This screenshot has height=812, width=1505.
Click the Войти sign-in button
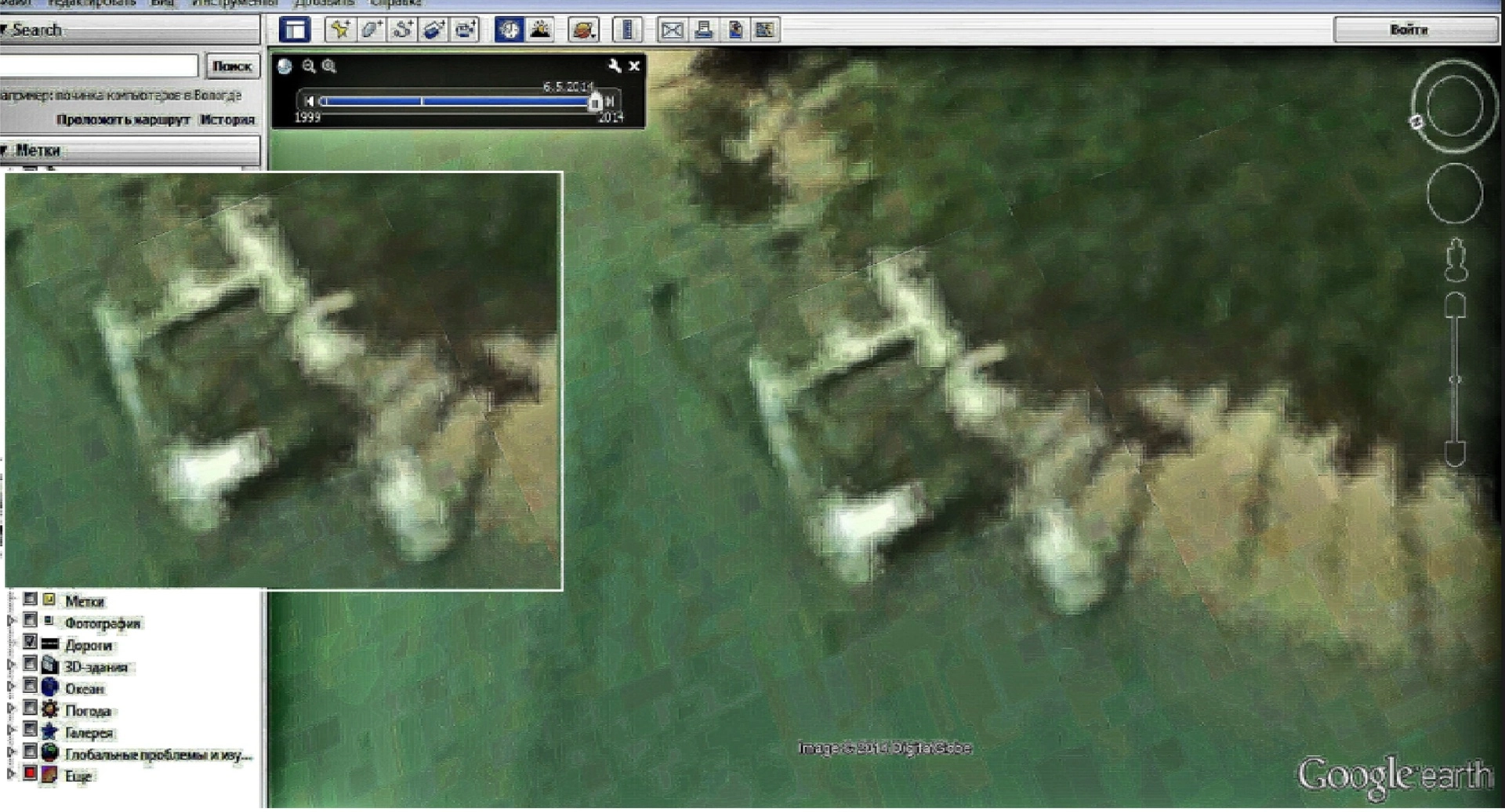pyautogui.click(x=1409, y=30)
